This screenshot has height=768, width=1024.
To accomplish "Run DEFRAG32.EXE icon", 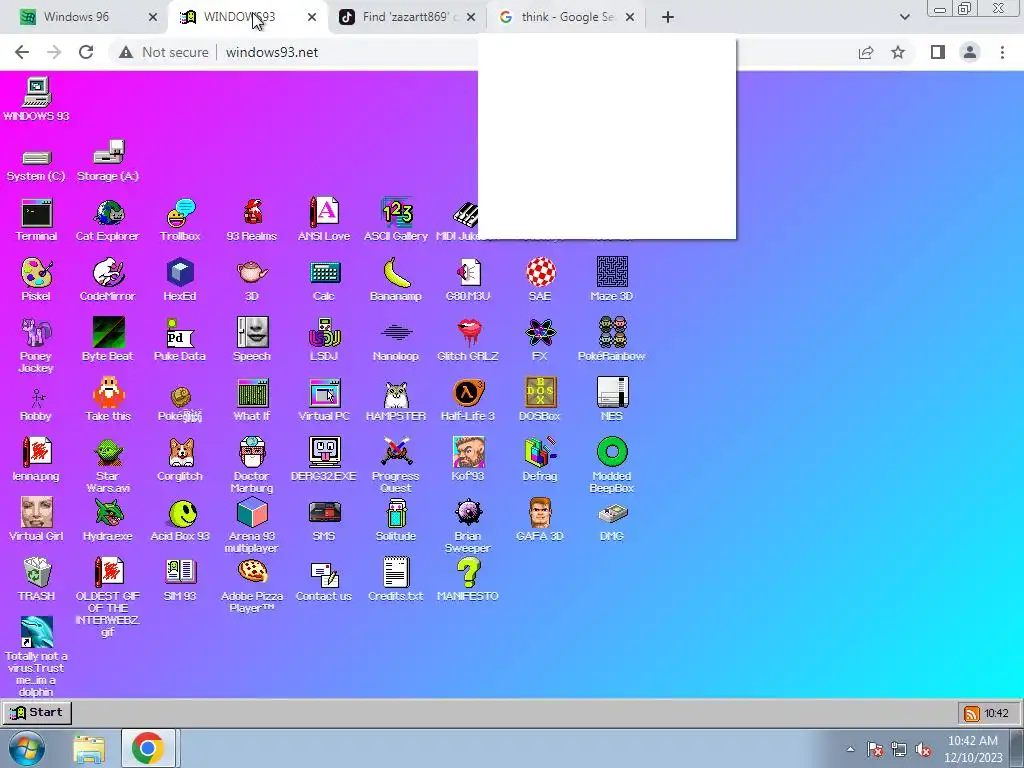I will [324, 460].
